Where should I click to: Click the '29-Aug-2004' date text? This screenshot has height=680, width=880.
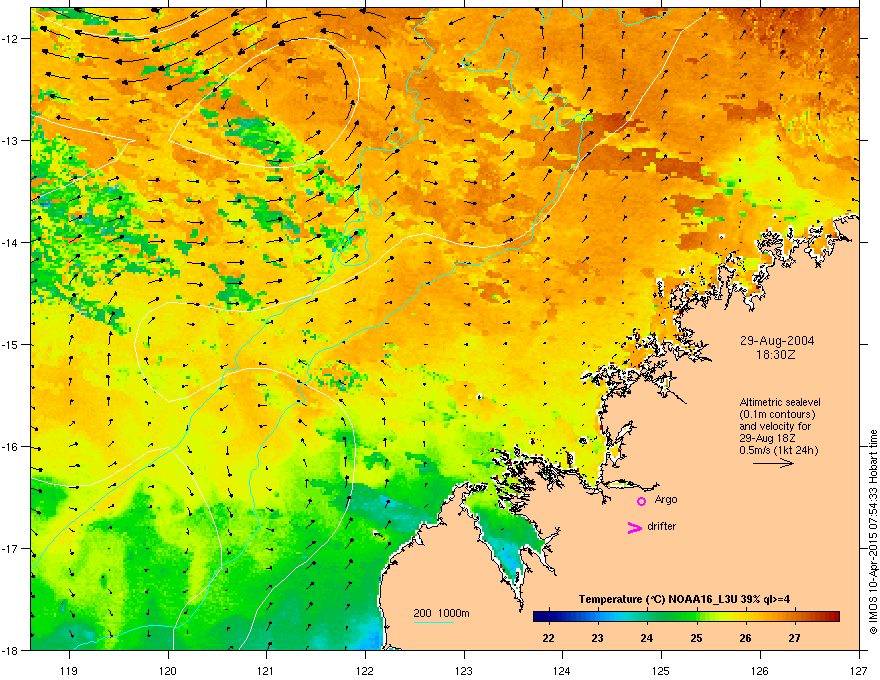[x=777, y=341]
